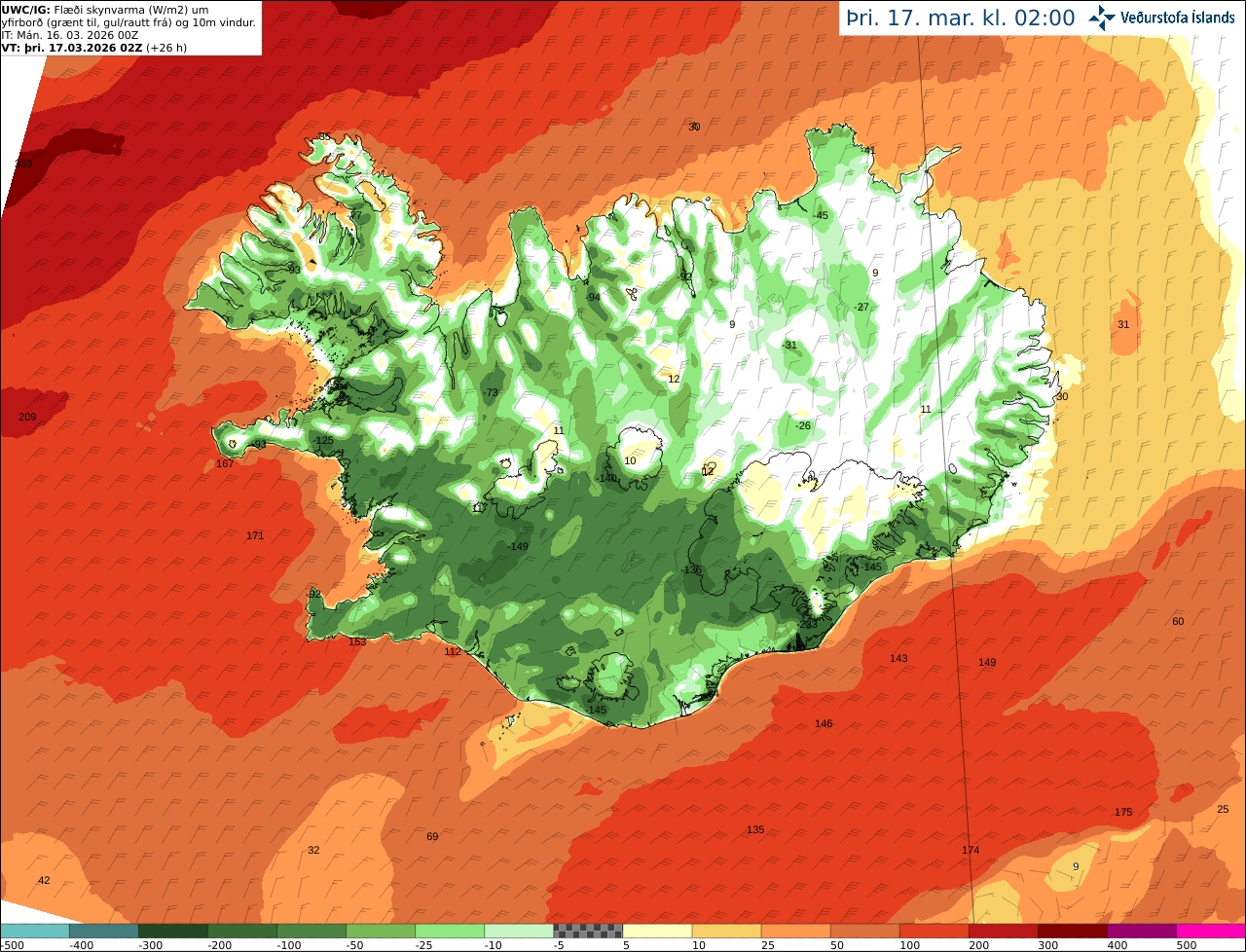Pick the magenta swatch right of 500

[x=1211, y=931]
